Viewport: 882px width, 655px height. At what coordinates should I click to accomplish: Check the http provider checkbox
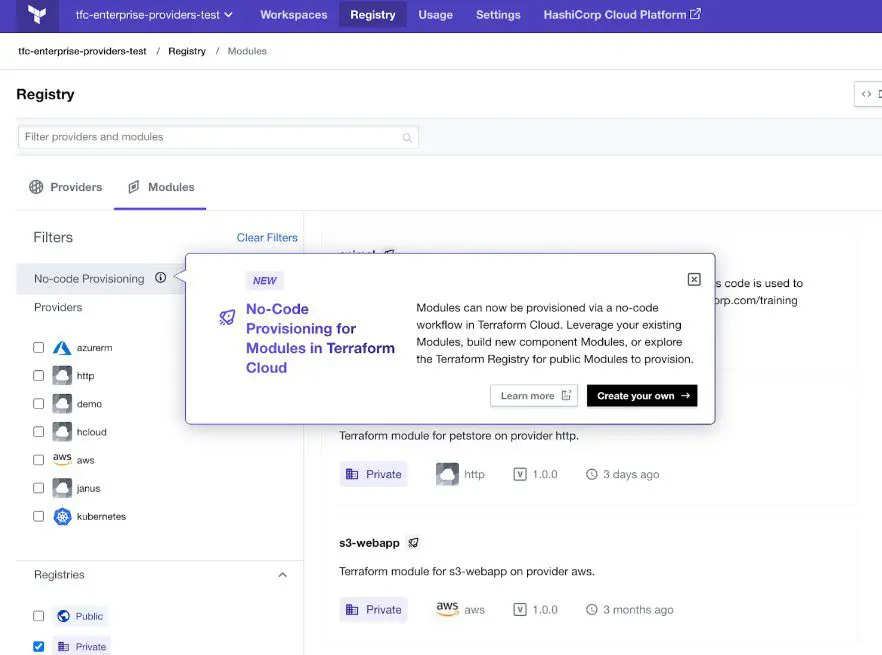click(38, 376)
